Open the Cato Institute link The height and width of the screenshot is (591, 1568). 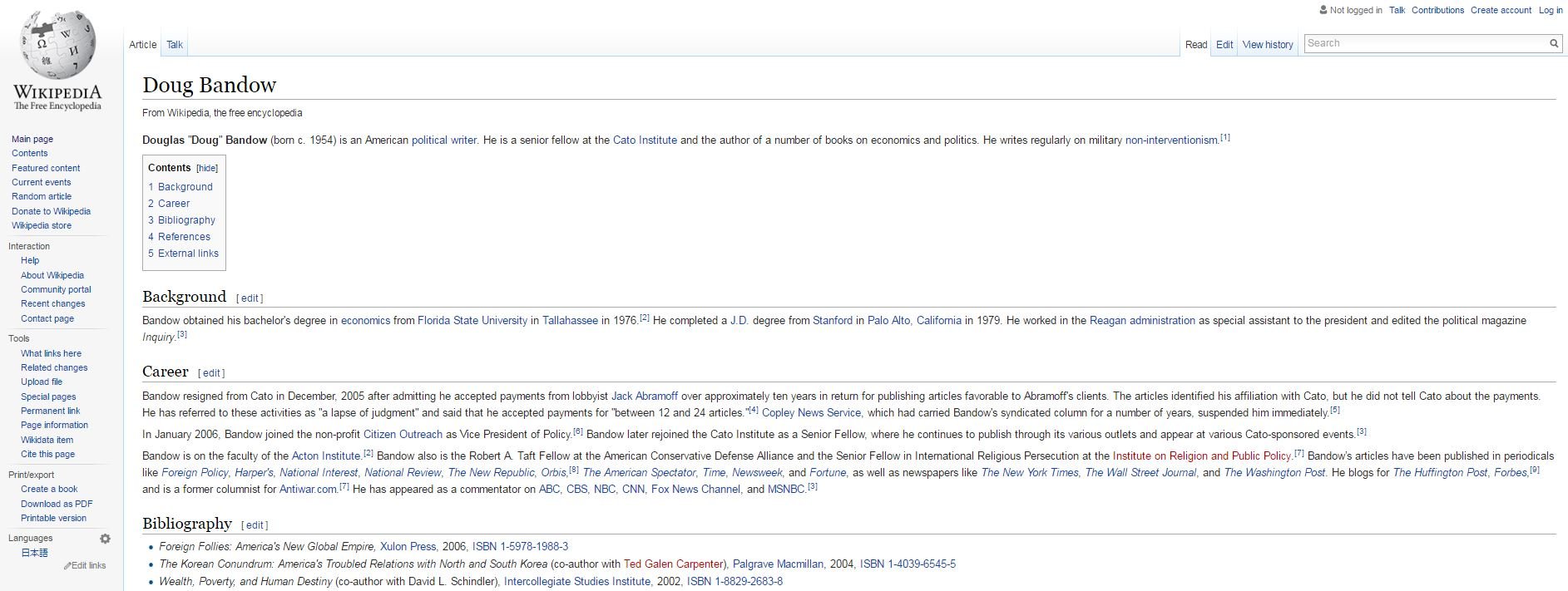pos(645,140)
